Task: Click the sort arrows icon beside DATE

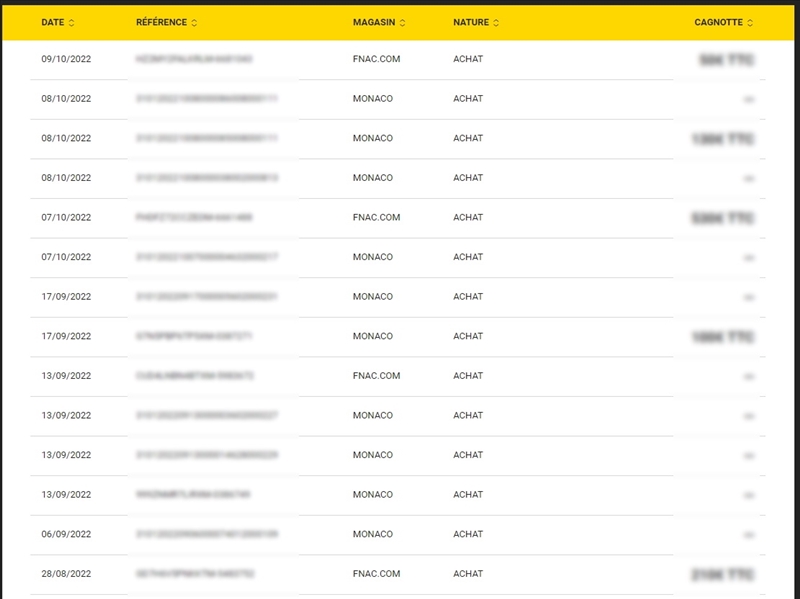Action: click(72, 23)
